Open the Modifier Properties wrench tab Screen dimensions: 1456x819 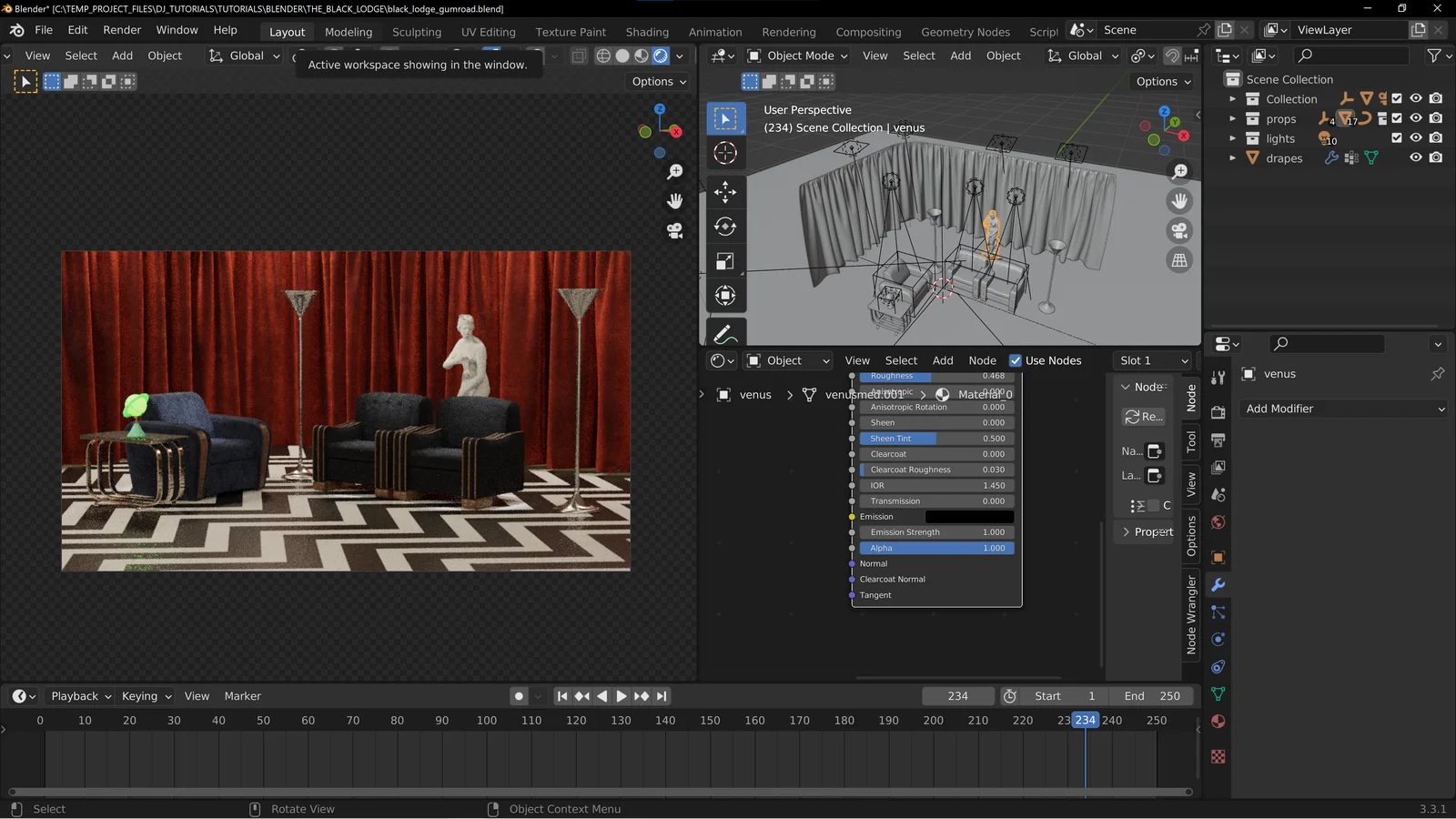pyautogui.click(x=1218, y=584)
